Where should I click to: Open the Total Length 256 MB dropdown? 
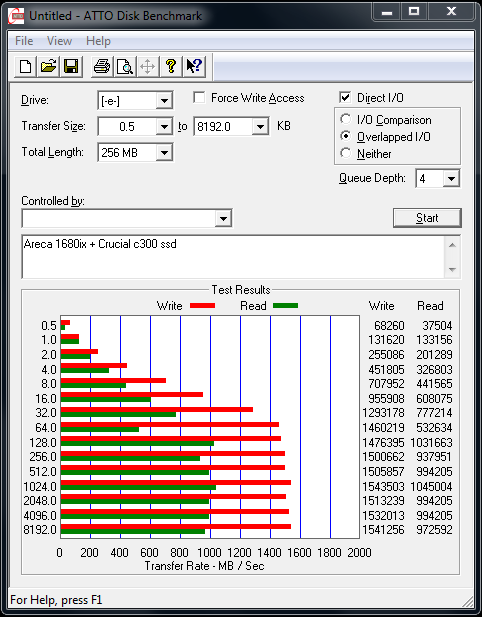tap(135, 153)
